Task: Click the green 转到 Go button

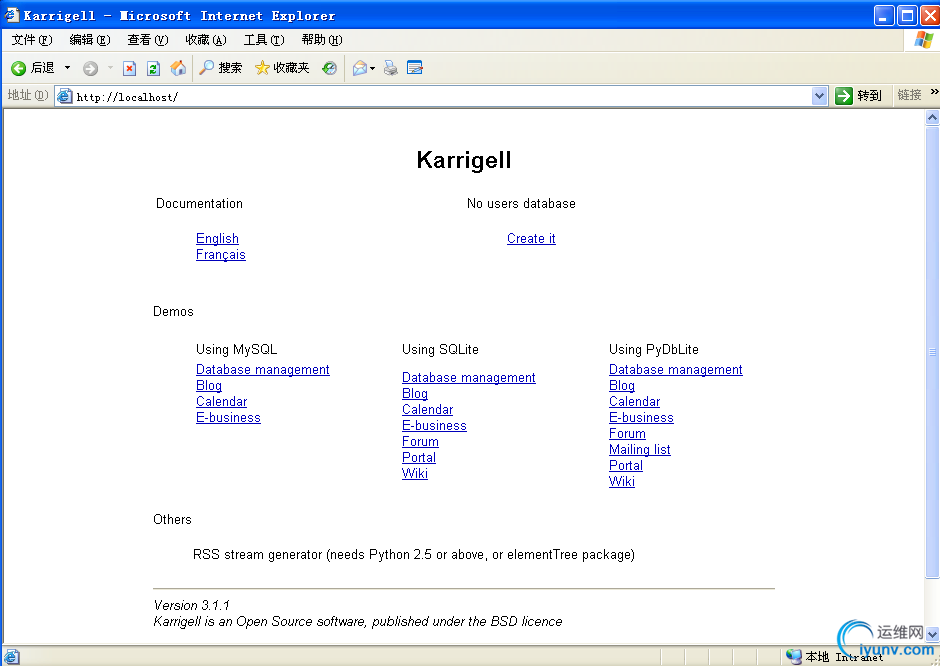Action: click(x=858, y=95)
